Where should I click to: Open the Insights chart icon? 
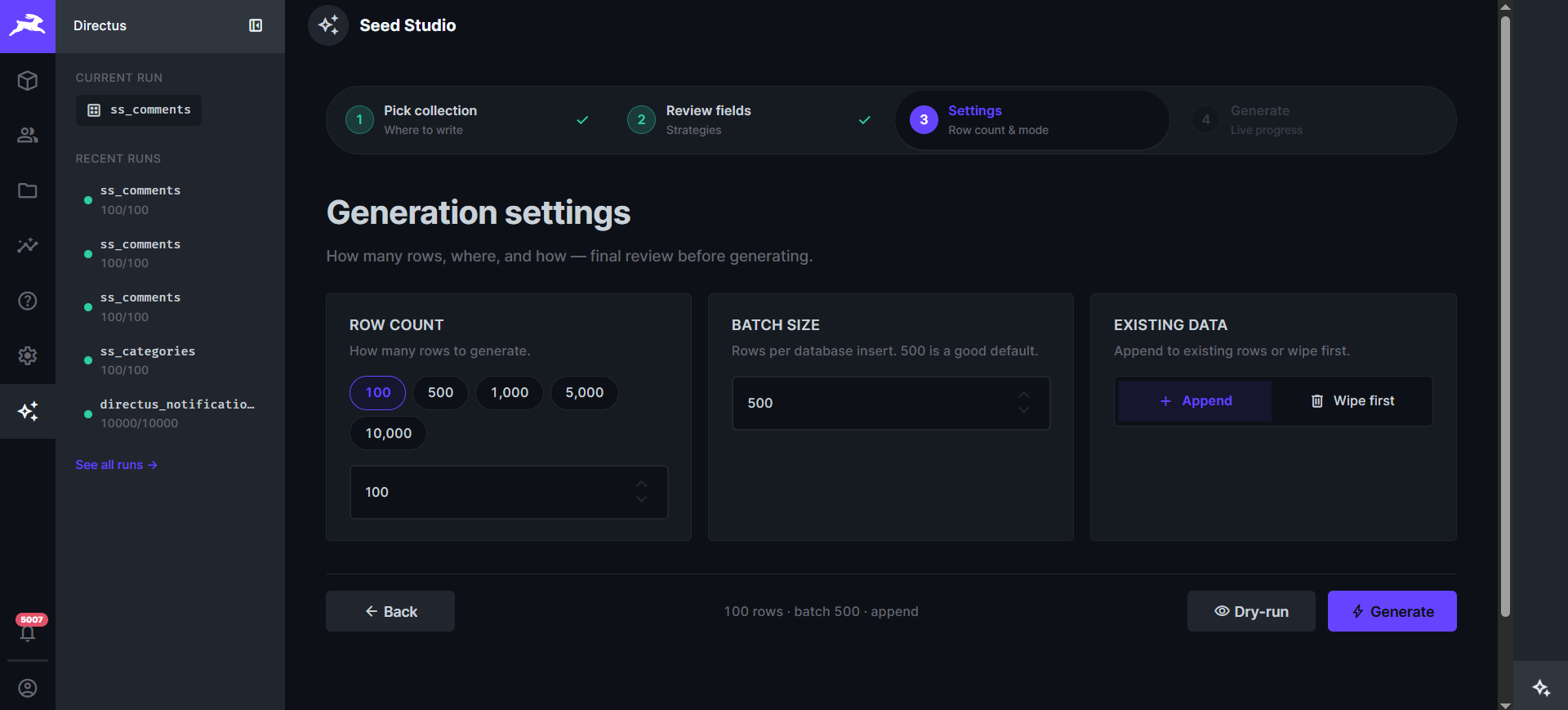(x=28, y=245)
